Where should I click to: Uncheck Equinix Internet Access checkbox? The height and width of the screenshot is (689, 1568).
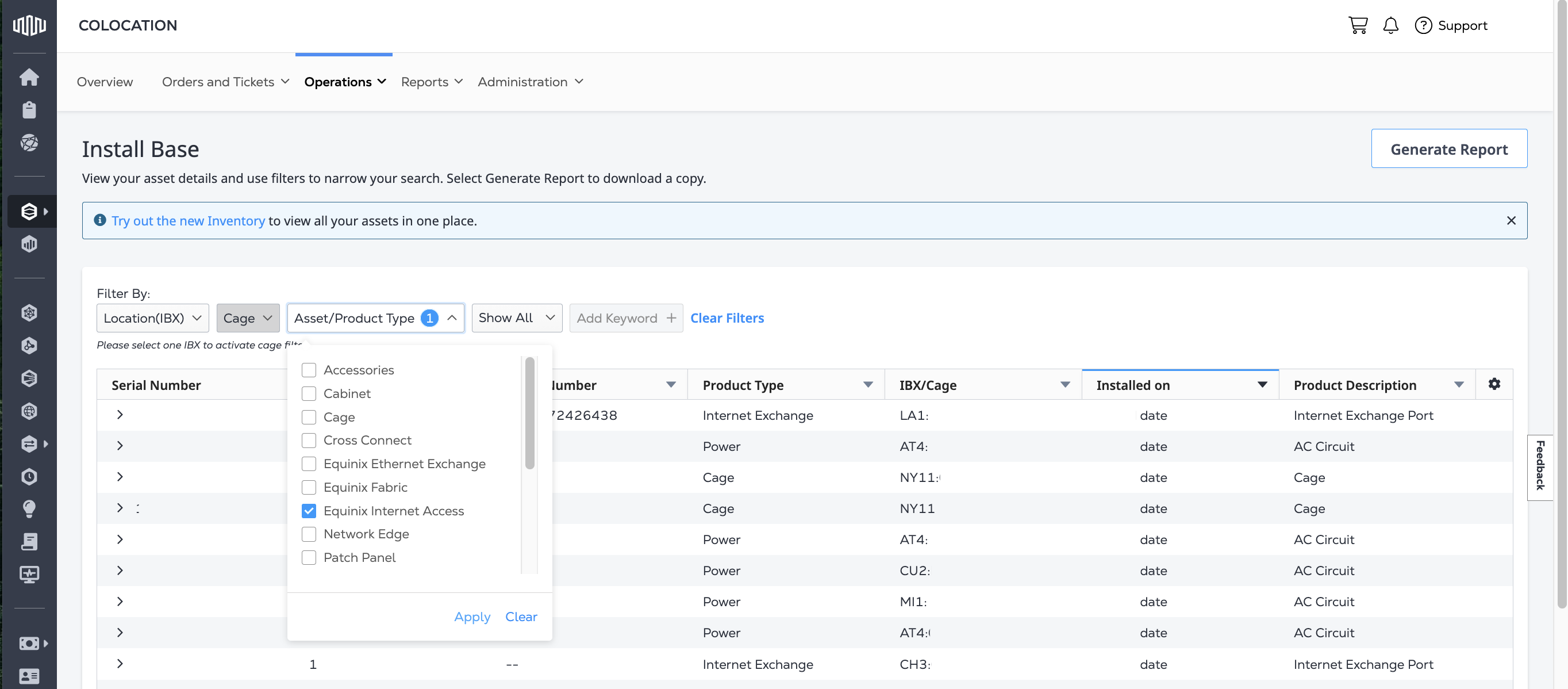tap(309, 511)
